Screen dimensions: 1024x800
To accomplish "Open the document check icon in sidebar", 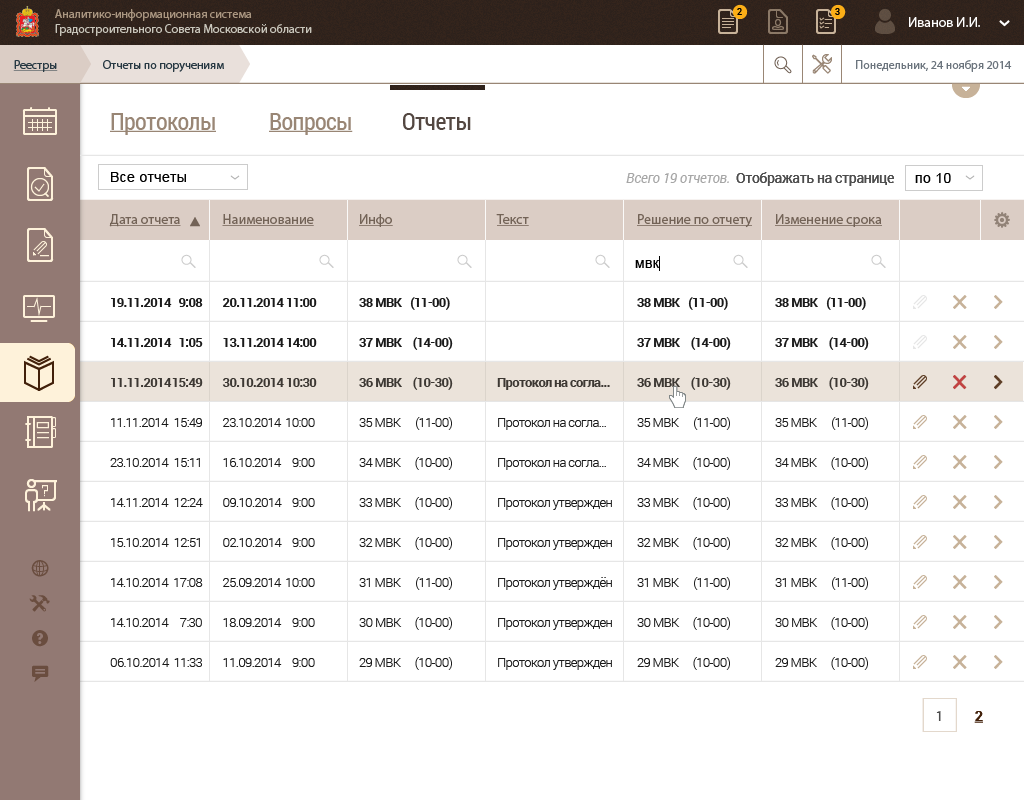I will tap(39, 184).
